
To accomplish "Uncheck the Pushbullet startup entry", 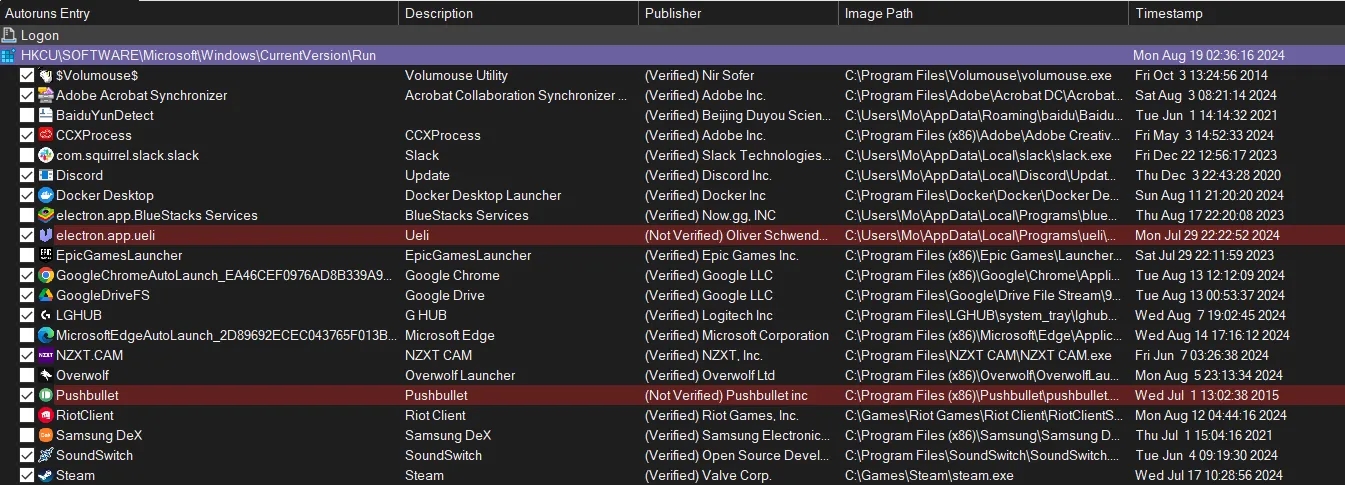I will [27, 395].
